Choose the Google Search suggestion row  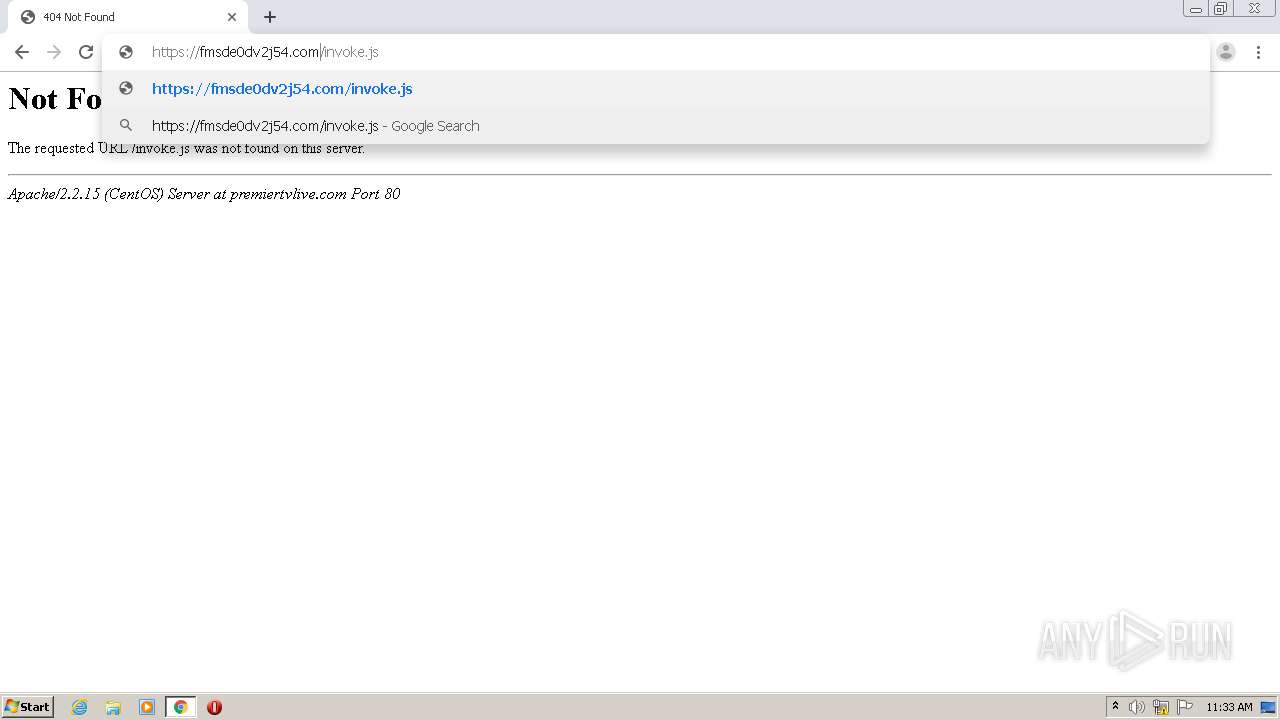pos(655,126)
